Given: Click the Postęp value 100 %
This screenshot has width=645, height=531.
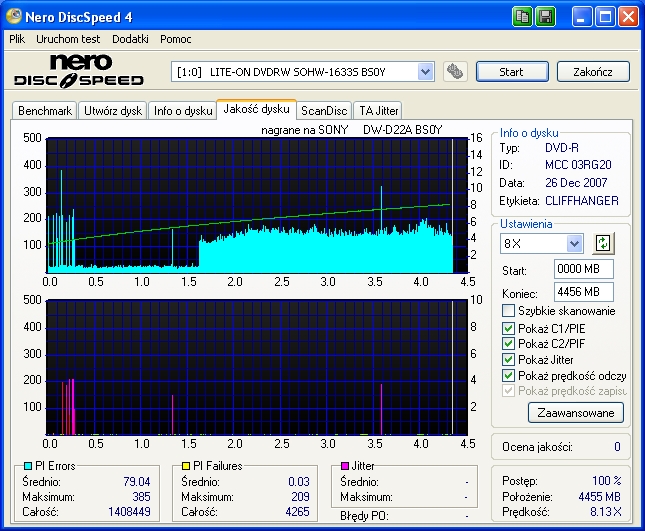Looking at the screenshot, I should (x=607, y=480).
